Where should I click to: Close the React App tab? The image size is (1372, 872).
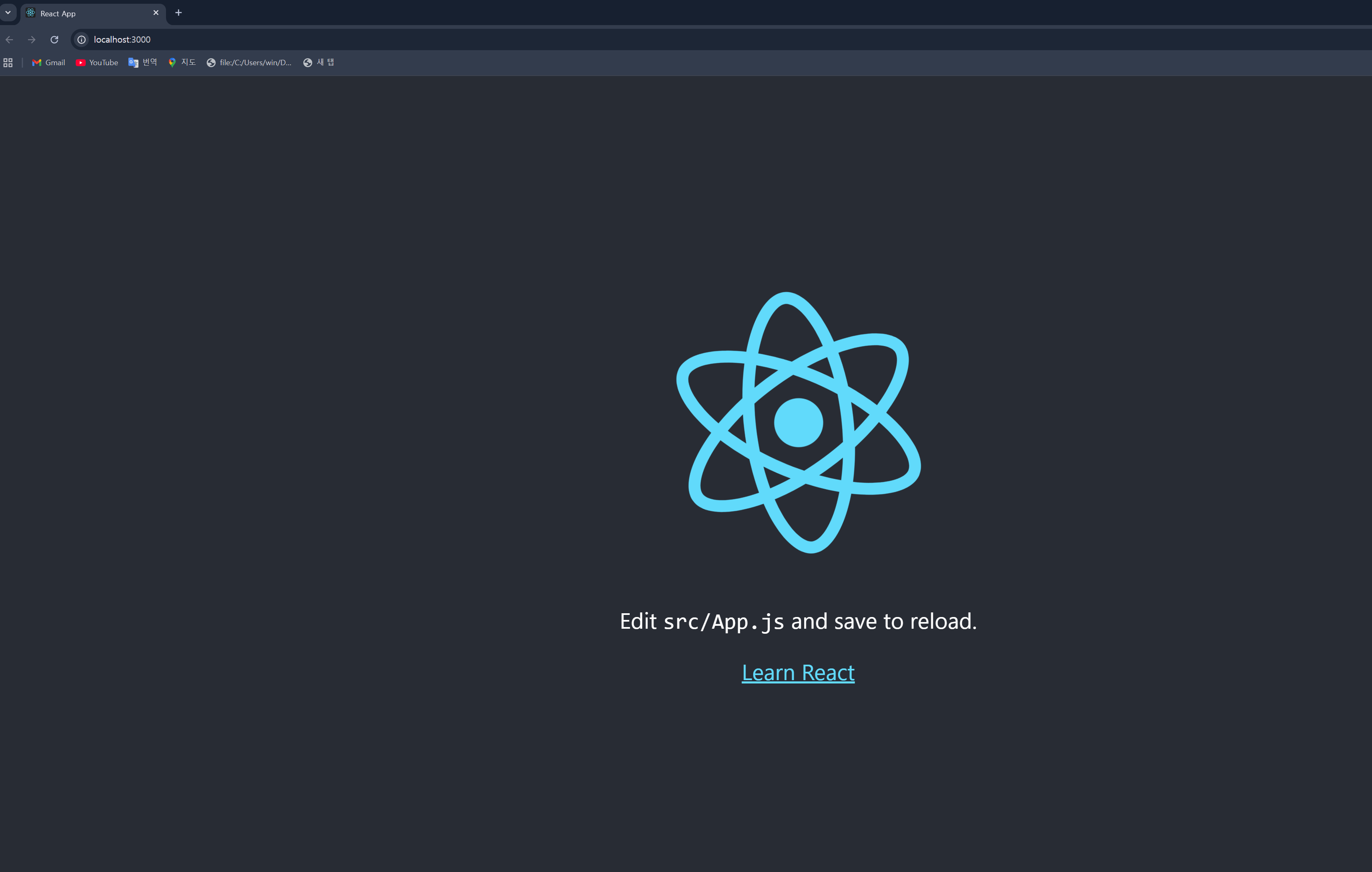point(156,13)
